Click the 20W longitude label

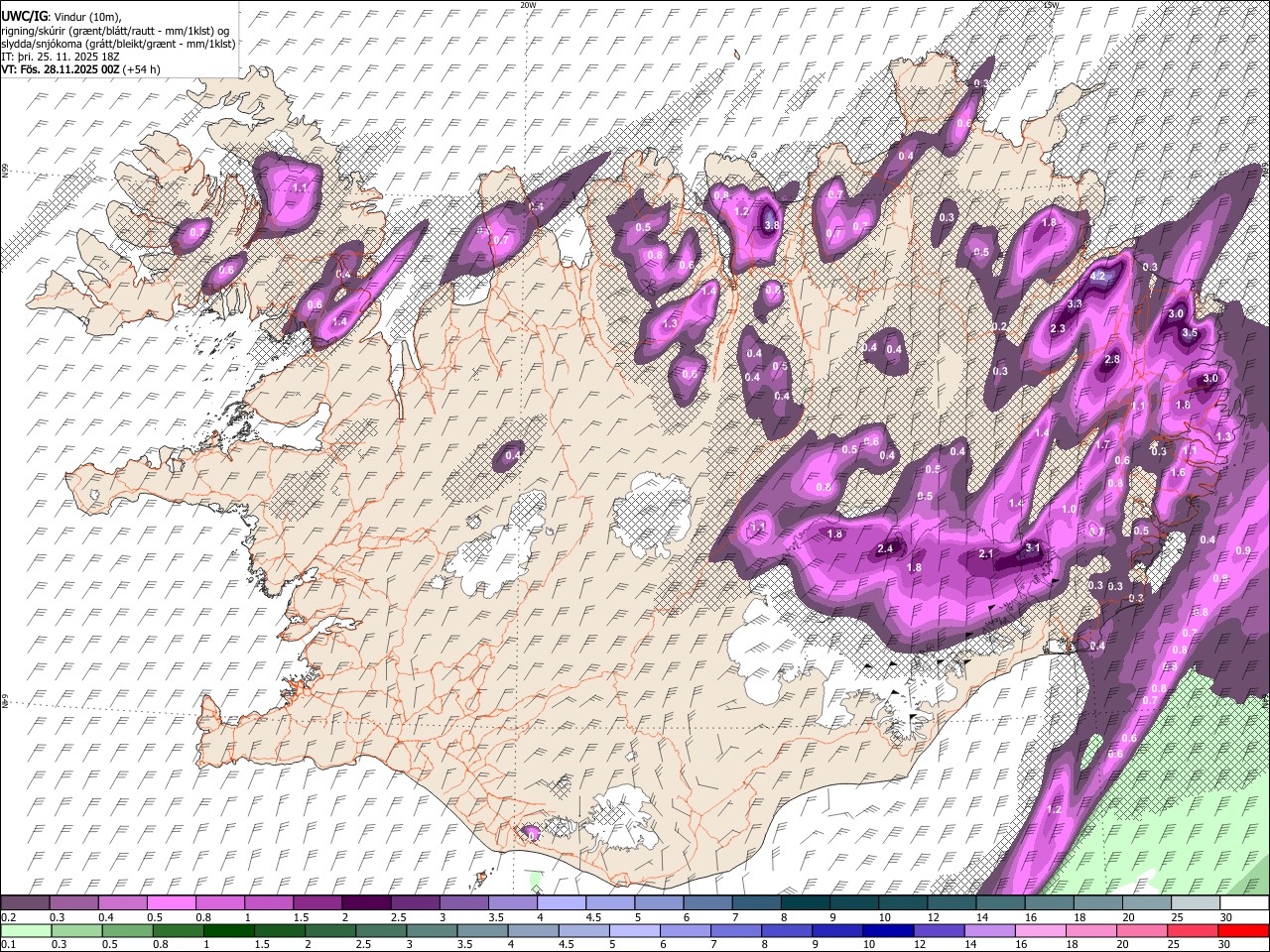tap(529, 5)
